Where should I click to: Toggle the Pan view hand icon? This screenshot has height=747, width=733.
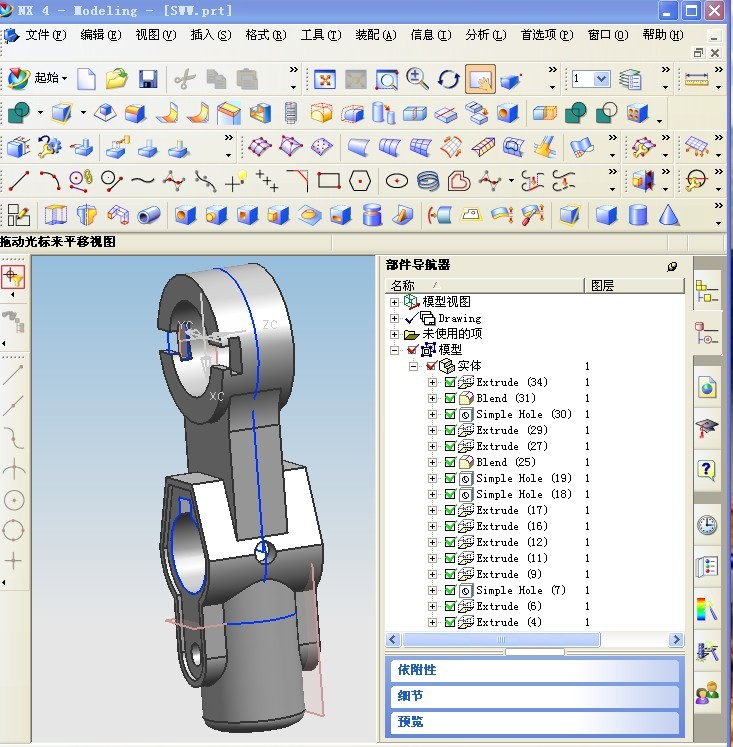click(x=480, y=79)
